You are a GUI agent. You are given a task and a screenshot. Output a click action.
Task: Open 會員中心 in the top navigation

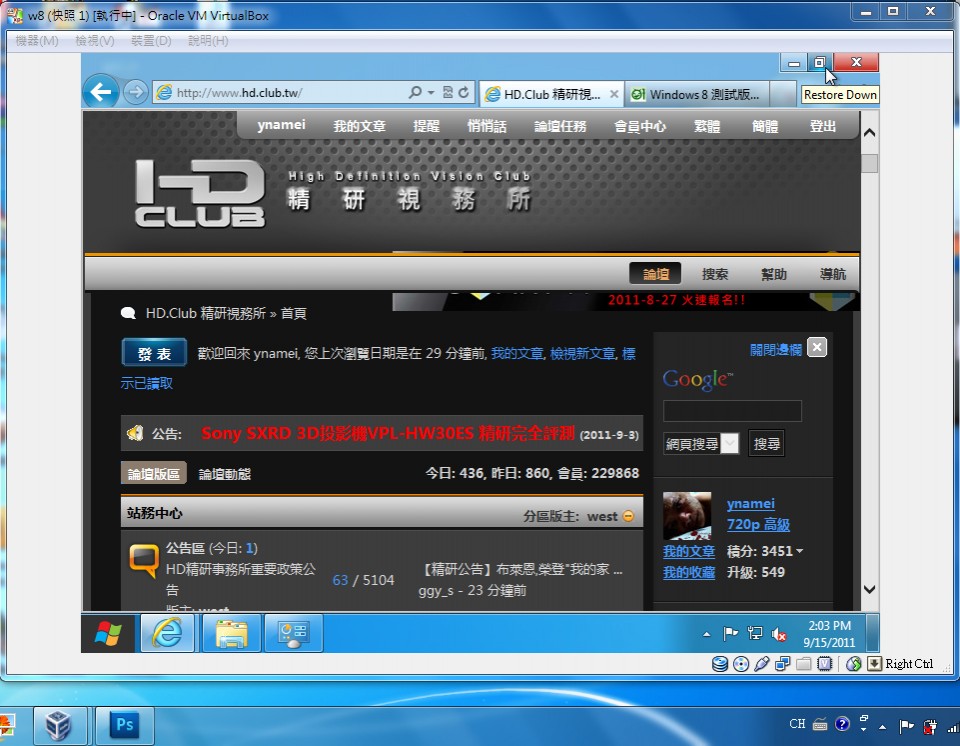[x=640, y=126]
